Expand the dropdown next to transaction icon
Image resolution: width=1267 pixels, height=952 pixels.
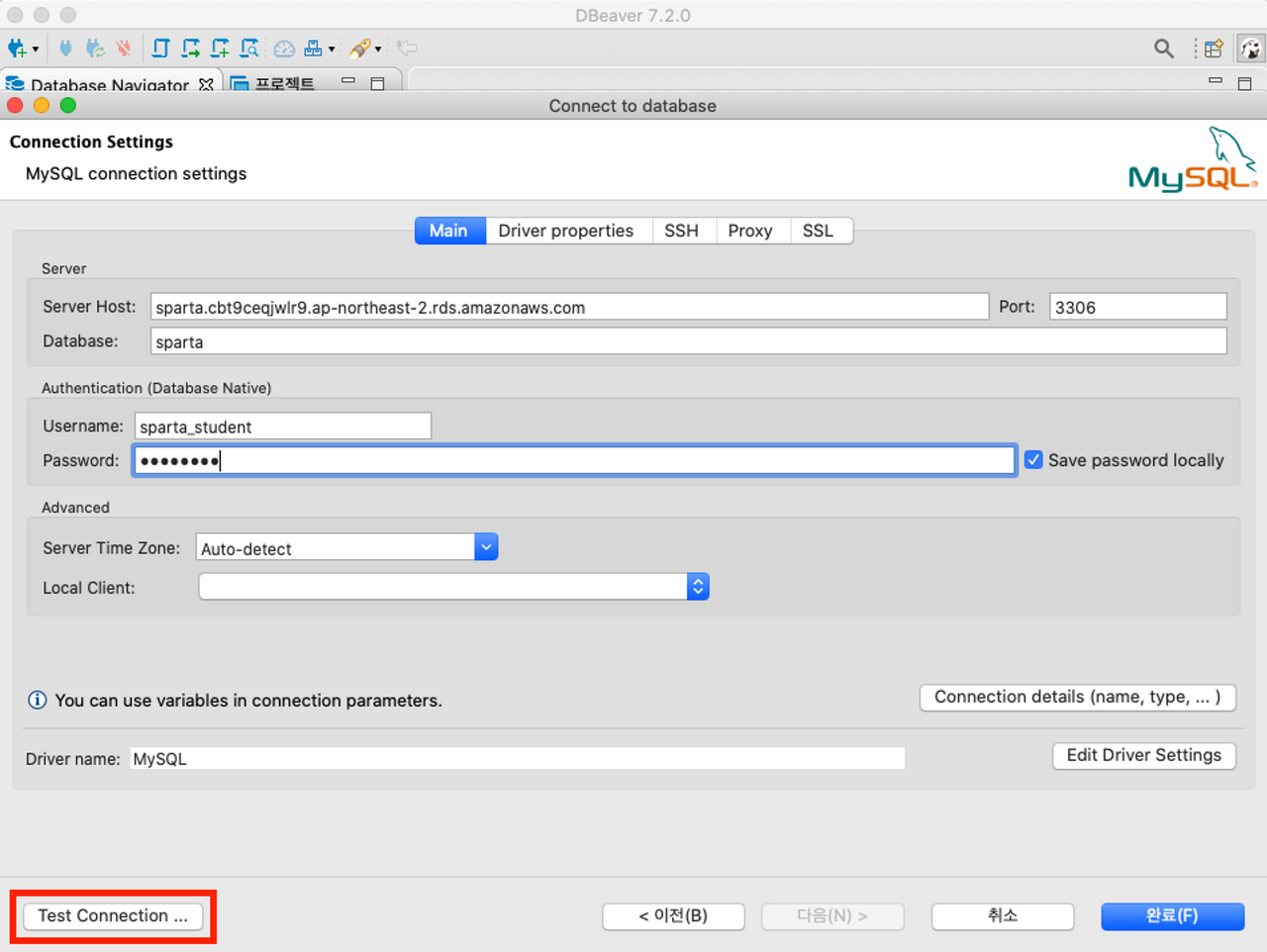(332, 48)
